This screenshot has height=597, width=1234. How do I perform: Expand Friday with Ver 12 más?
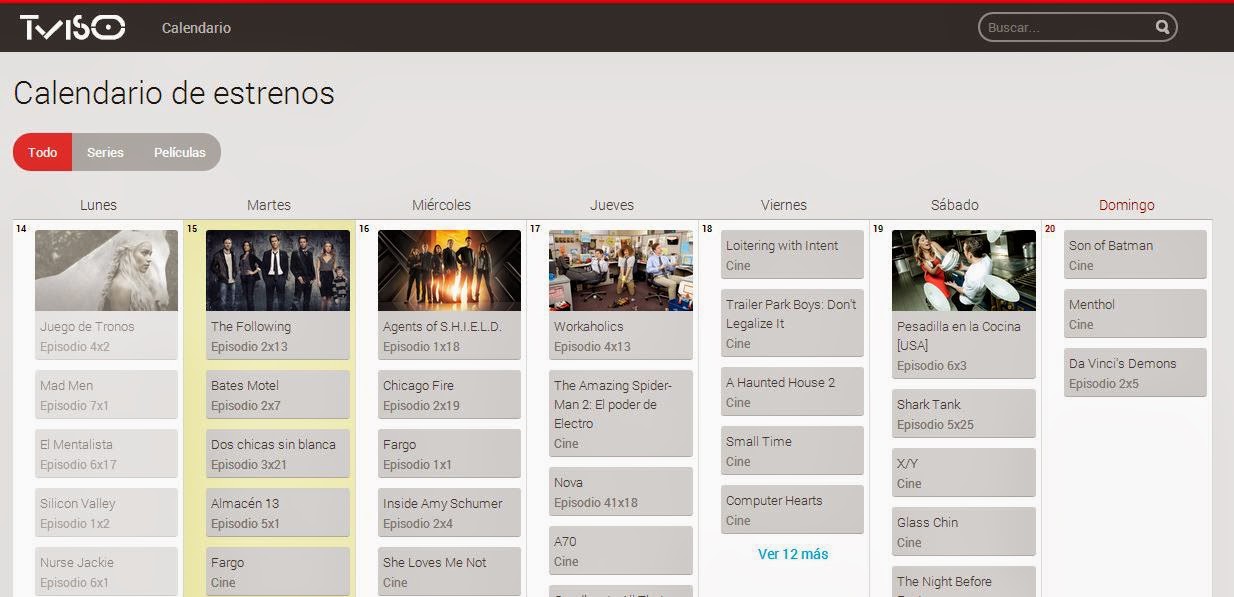793,553
